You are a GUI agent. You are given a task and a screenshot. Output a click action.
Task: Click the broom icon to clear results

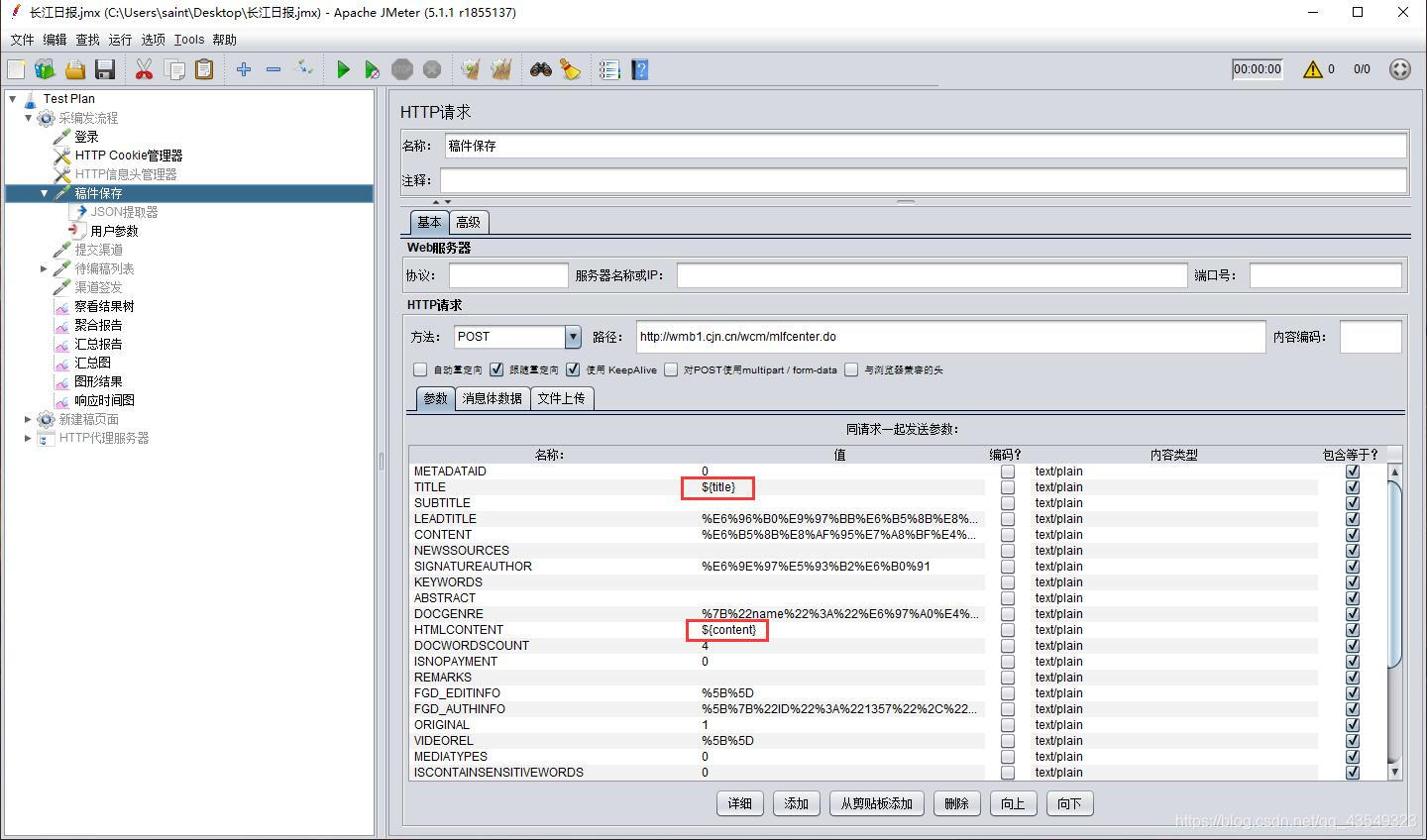[570, 69]
